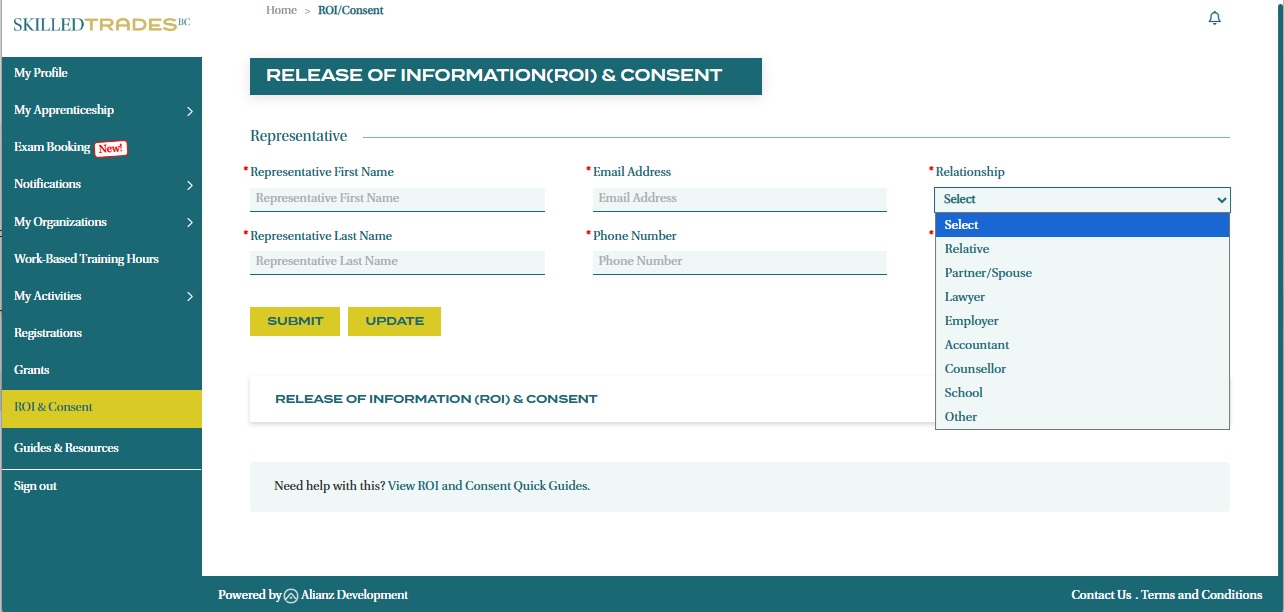This screenshot has width=1284, height=612.
Task: Focus the Representative First Name field
Action: [397, 199]
